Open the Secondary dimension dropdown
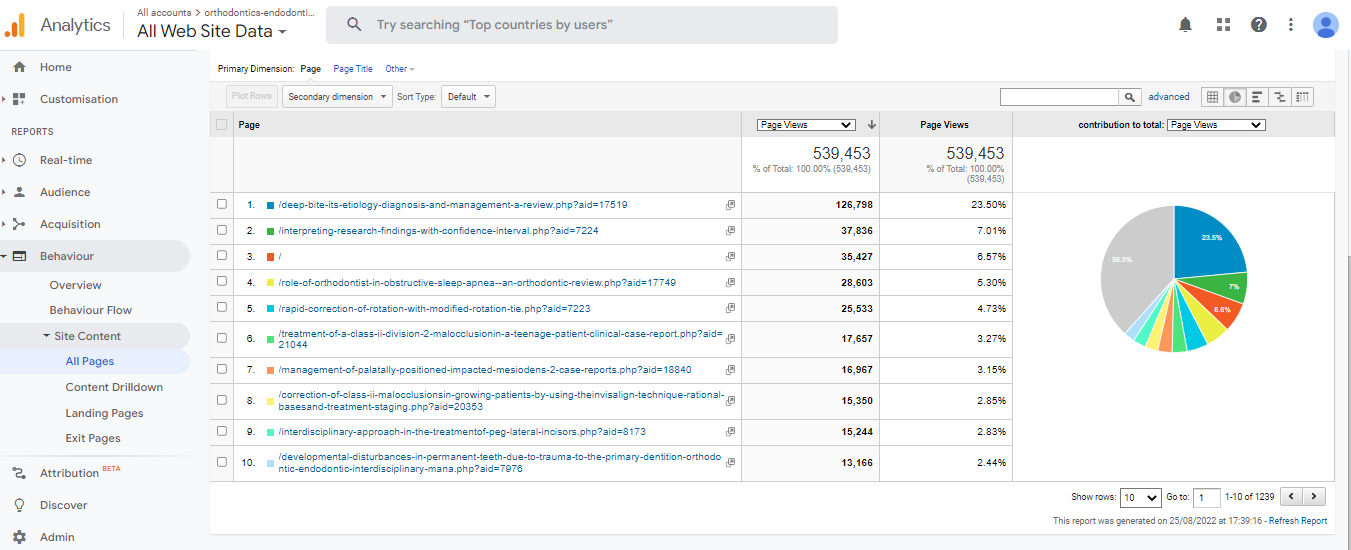 pyautogui.click(x=338, y=97)
